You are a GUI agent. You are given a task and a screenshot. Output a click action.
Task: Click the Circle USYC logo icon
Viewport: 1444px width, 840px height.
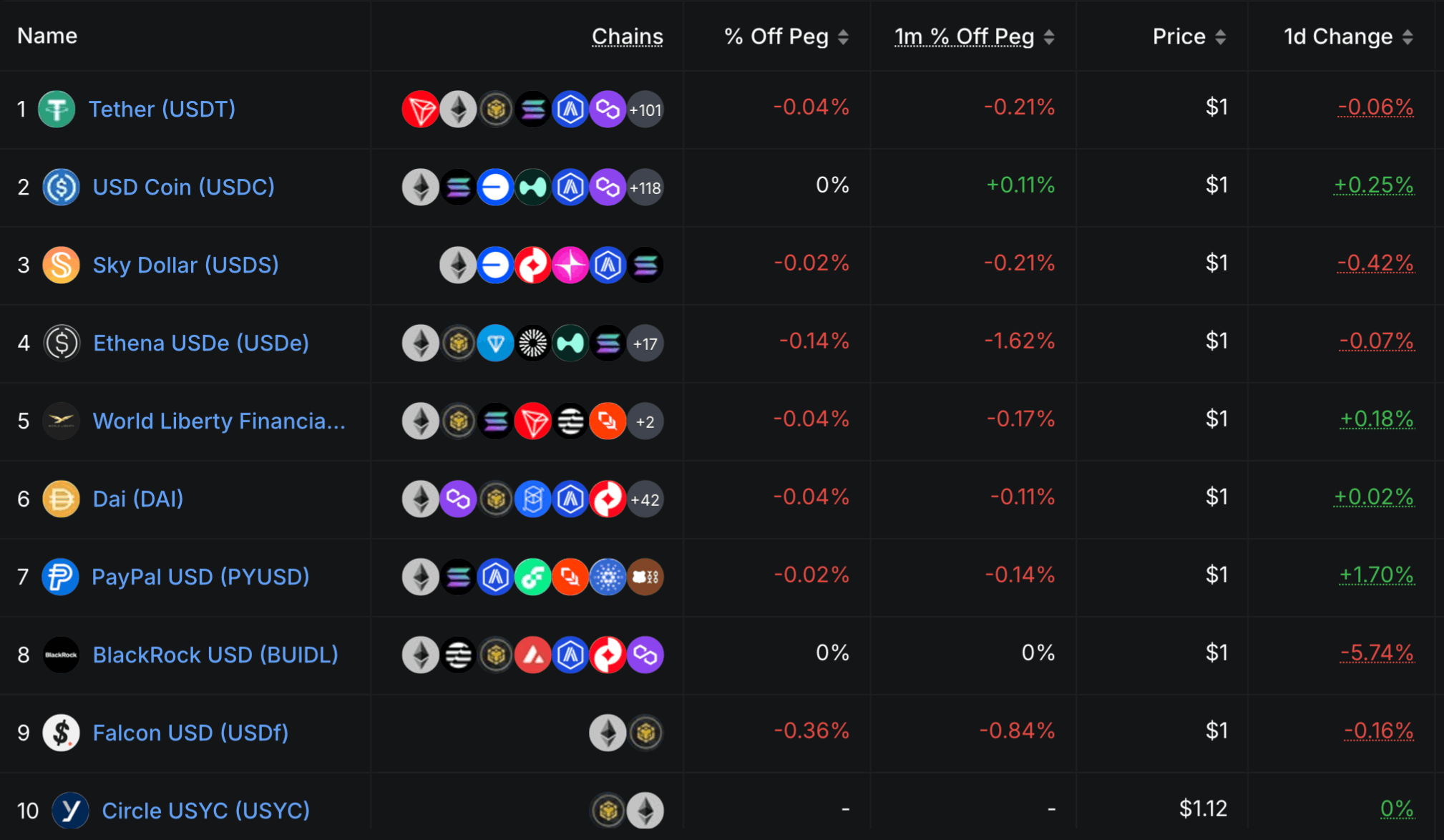[70, 811]
